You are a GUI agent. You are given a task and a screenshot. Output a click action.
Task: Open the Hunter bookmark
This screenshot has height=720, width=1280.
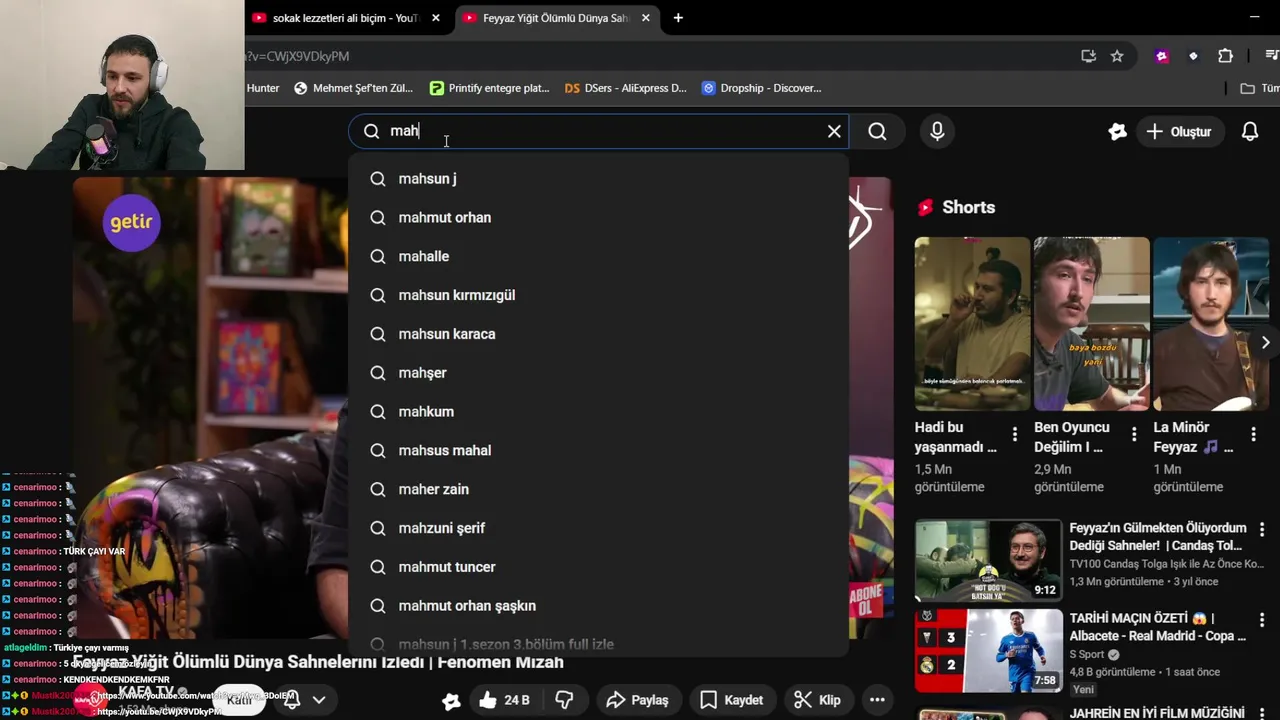pyautogui.click(x=263, y=88)
